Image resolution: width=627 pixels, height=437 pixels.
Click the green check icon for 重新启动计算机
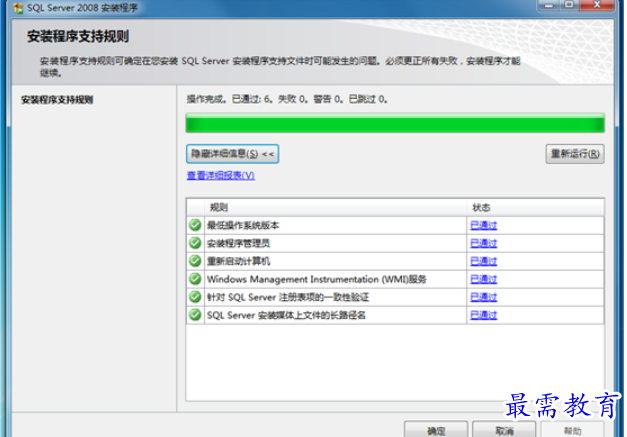tap(195, 261)
